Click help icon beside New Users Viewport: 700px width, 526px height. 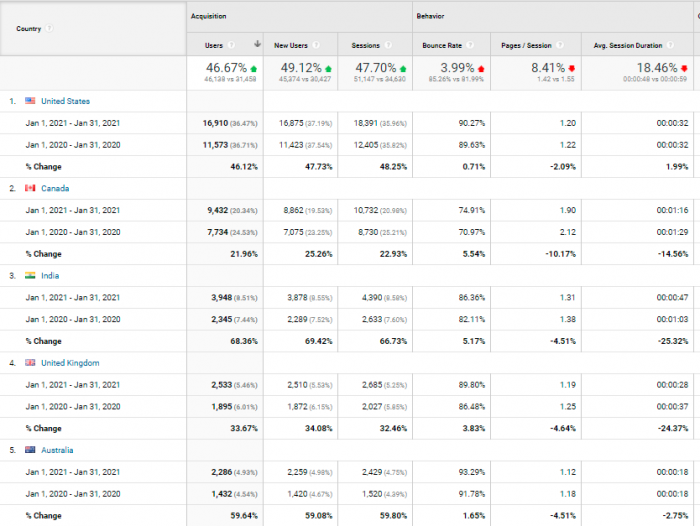[x=316, y=45]
